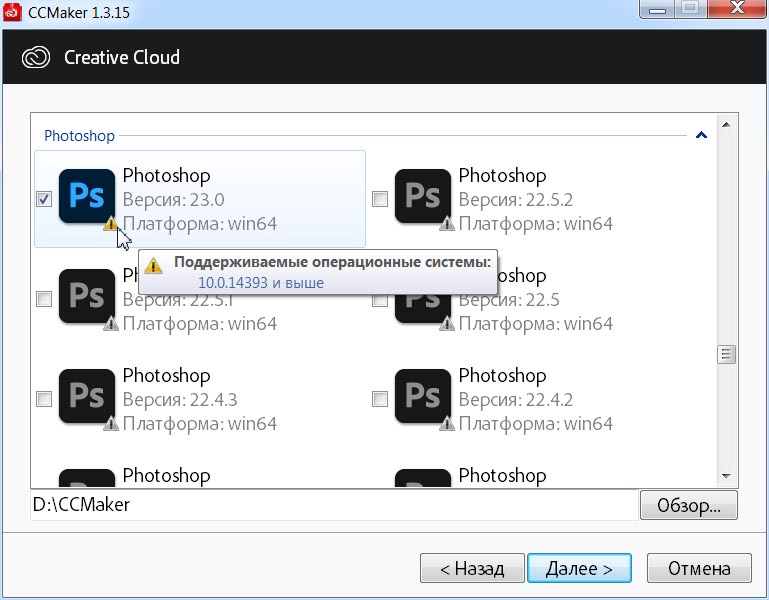Click the D:\CCMaker path field
This screenshot has width=769, height=600.
click(x=334, y=505)
